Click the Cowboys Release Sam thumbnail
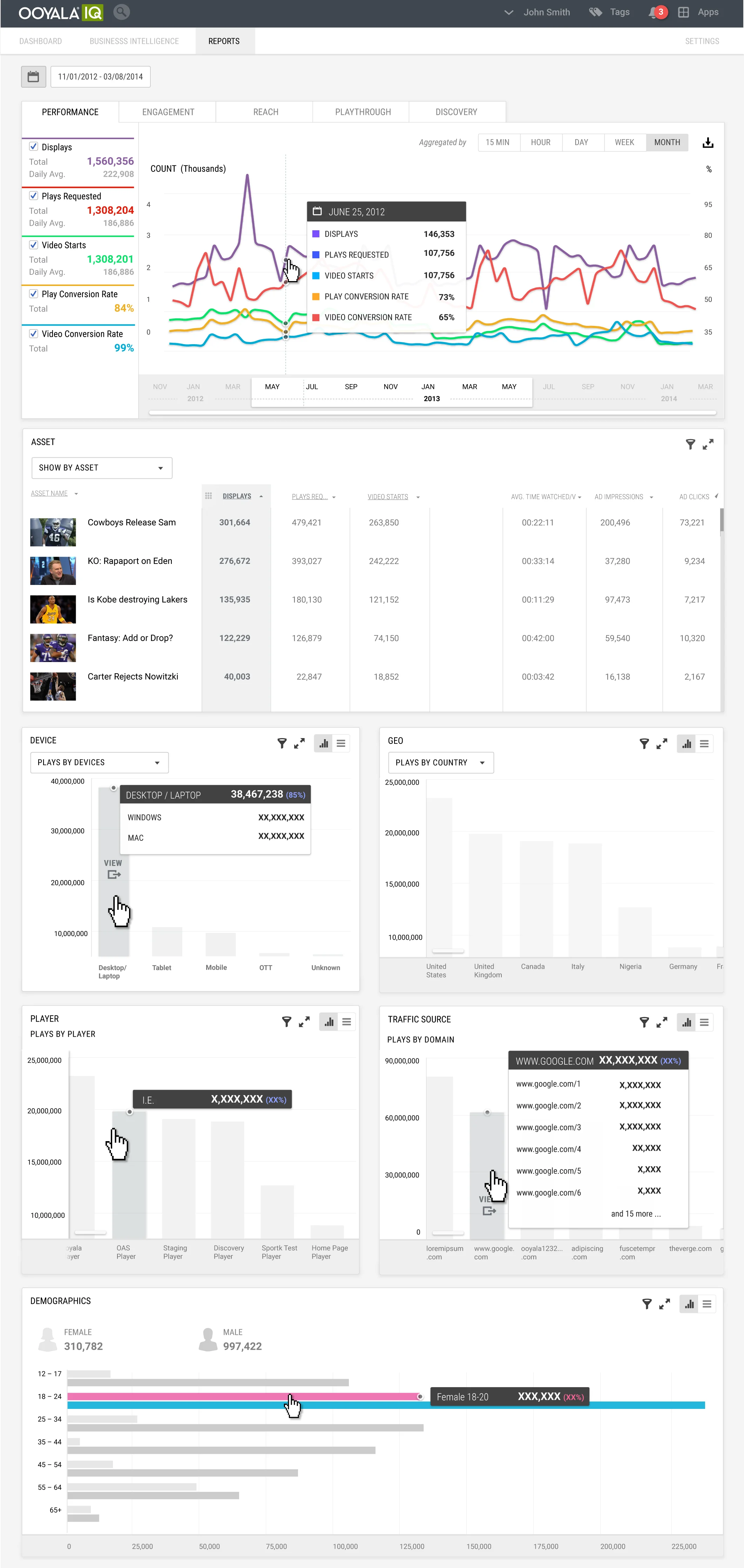The image size is (744, 1568). point(53,532)
